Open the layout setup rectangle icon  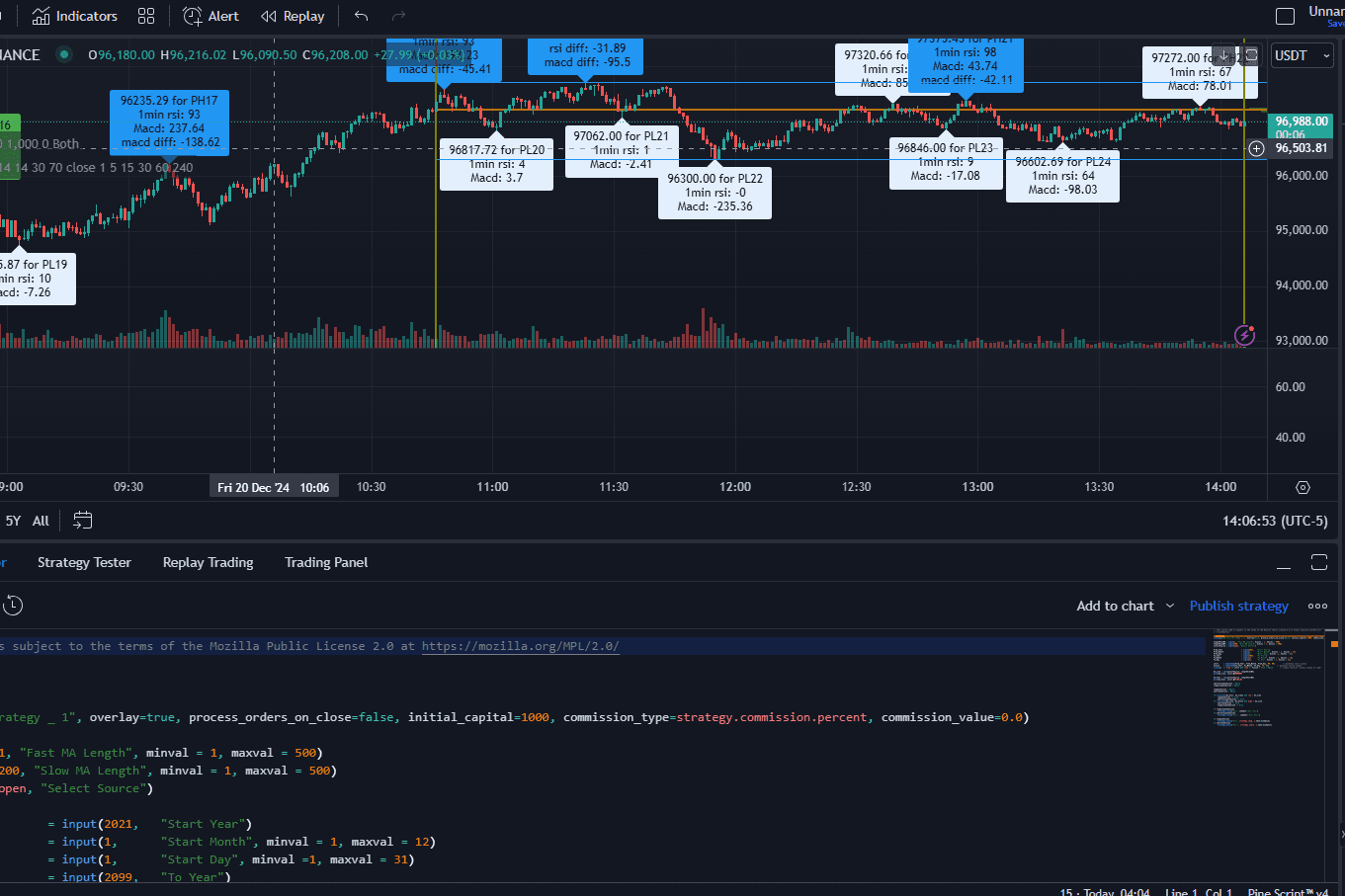[x=1286, y=16]
